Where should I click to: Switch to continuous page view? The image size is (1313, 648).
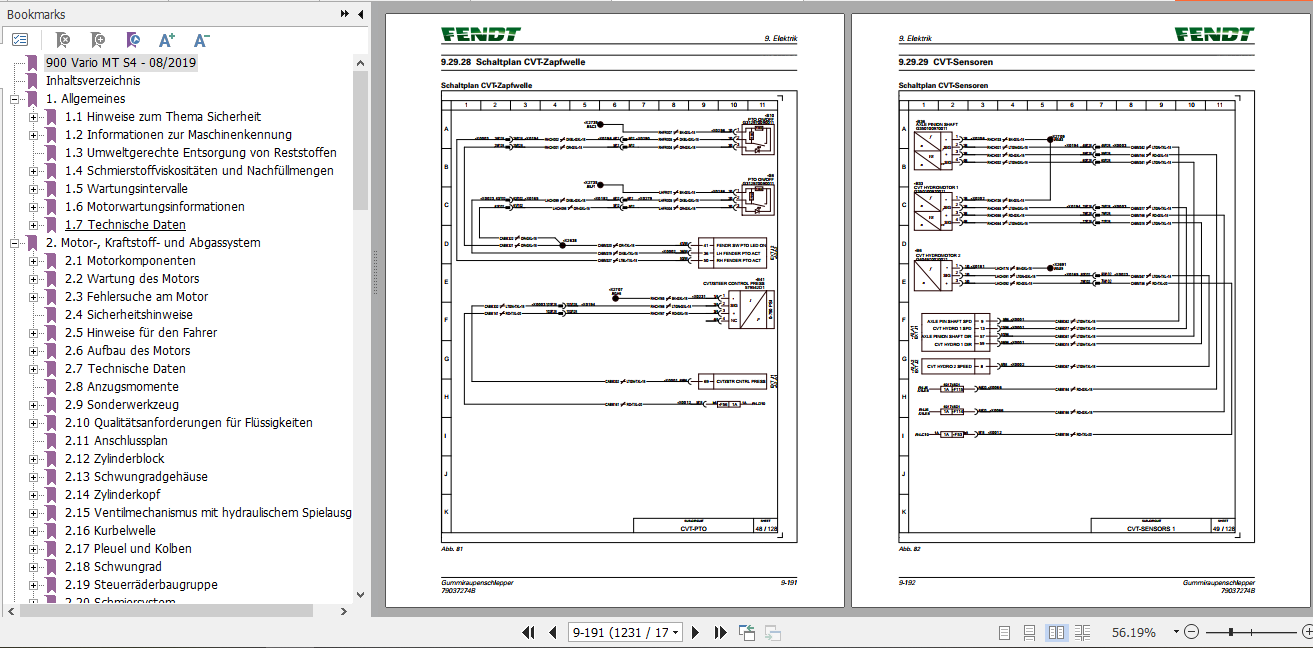(x=1029, y=632)
